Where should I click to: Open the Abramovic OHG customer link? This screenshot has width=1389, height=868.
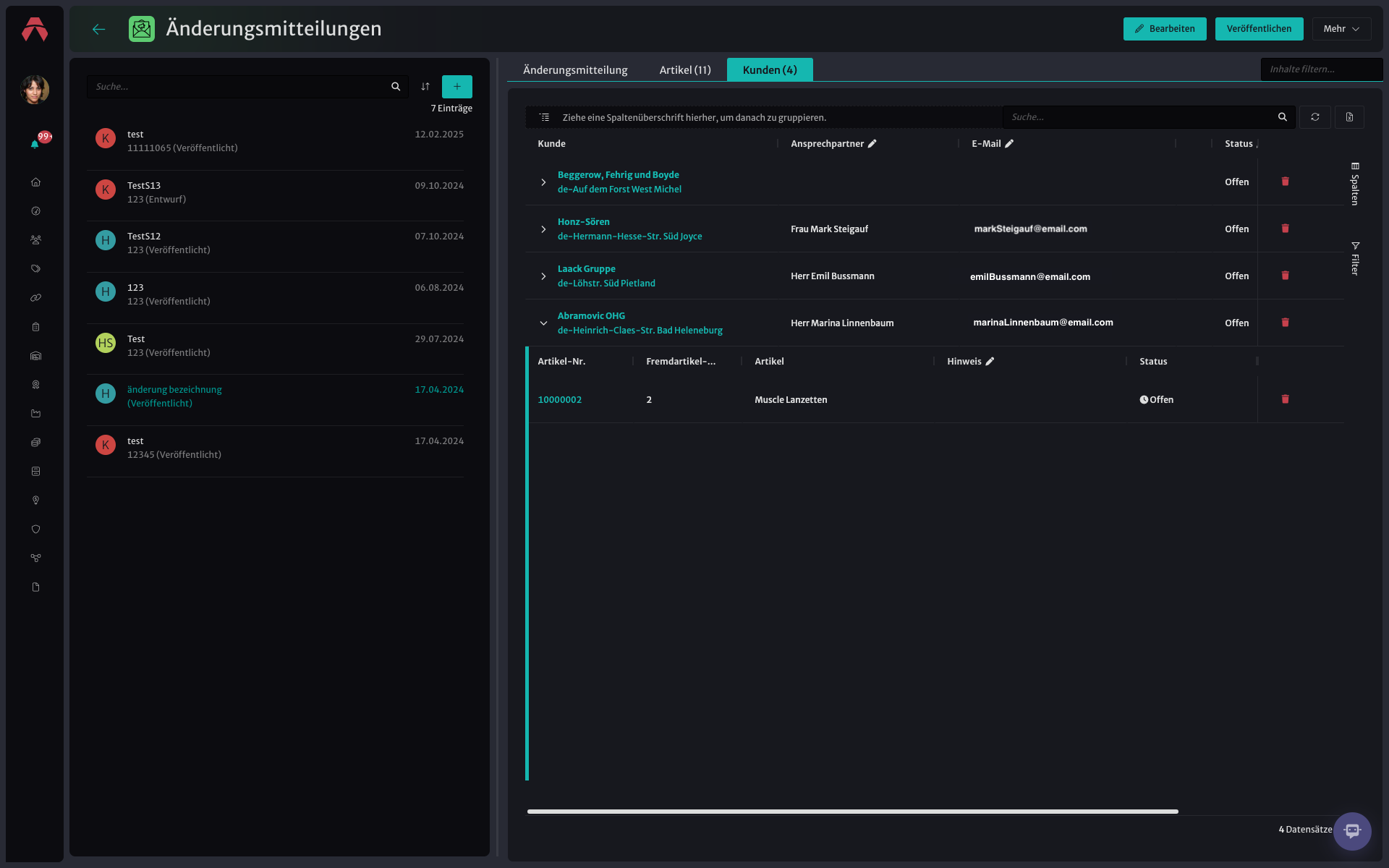(x=591, y=316)
